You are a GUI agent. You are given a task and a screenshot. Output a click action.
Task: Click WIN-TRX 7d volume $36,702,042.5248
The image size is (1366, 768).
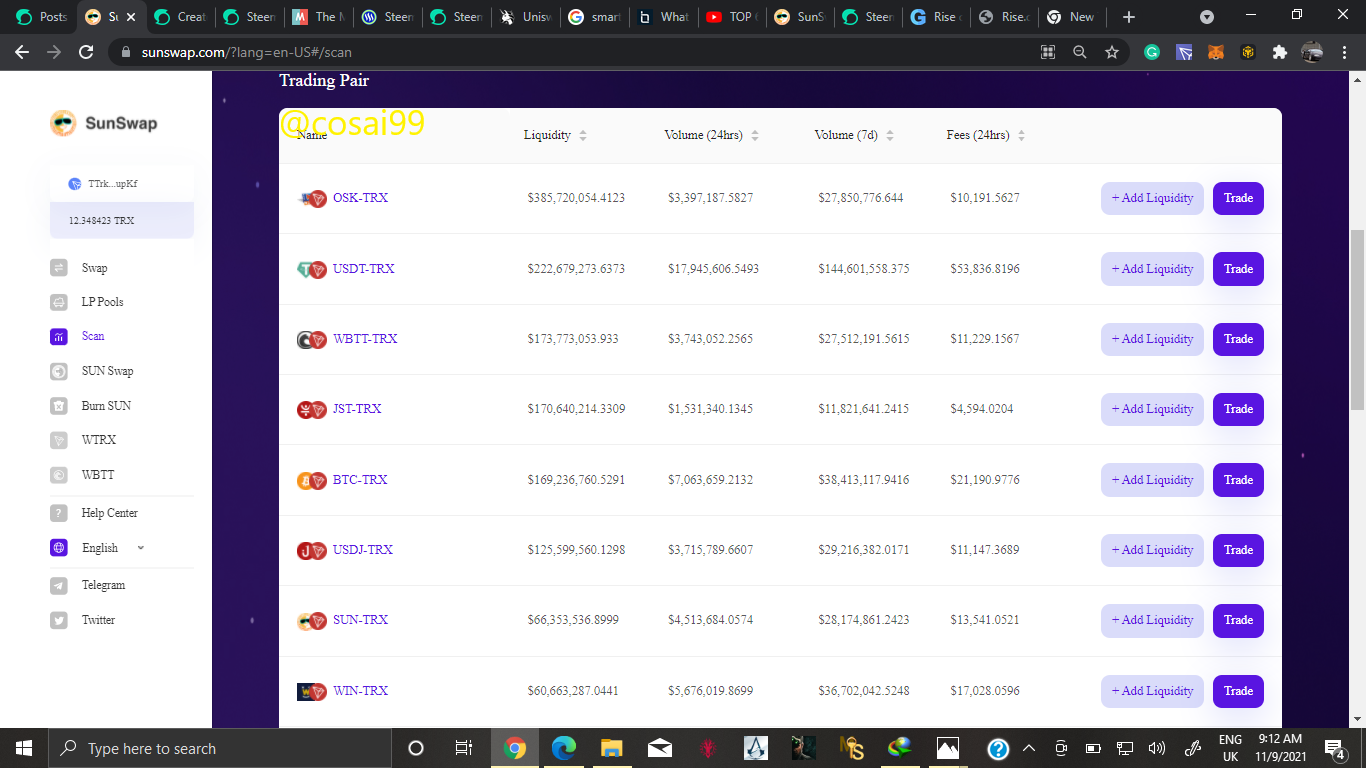(864, 691)
